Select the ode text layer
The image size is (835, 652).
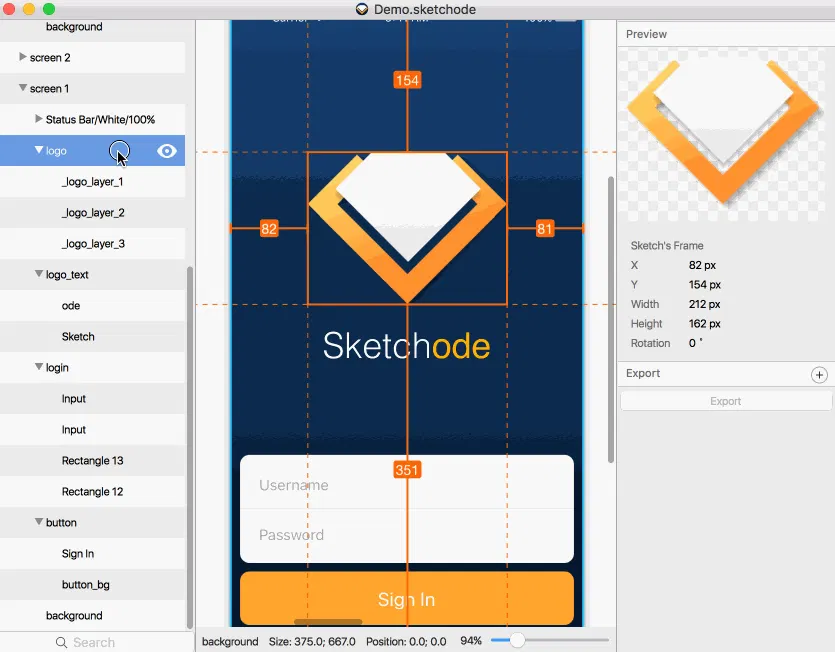click(93, 306)
